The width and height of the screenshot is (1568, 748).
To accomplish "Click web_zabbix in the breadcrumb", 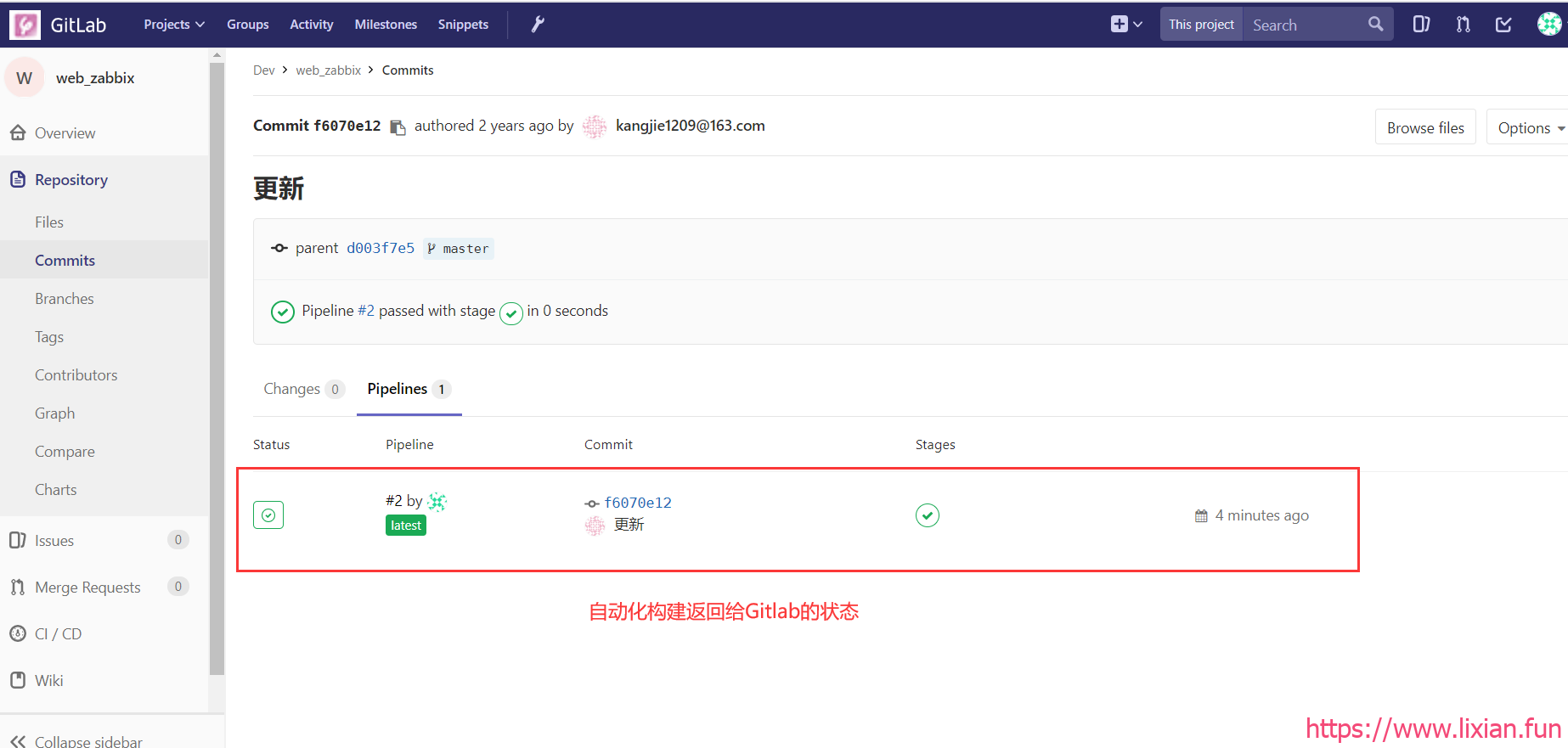I will point(329,70).
